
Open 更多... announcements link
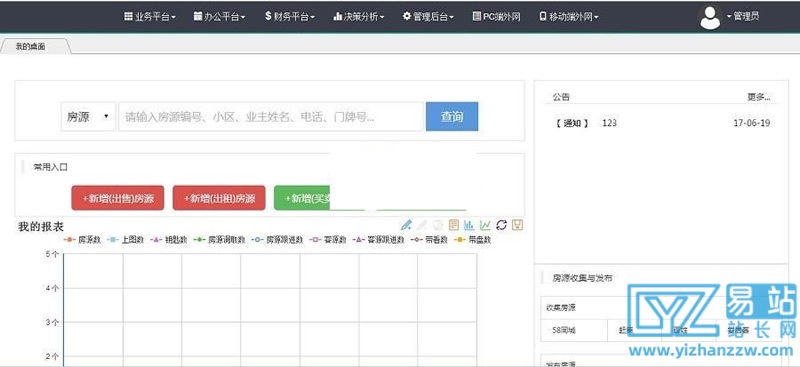coord(759,97)
